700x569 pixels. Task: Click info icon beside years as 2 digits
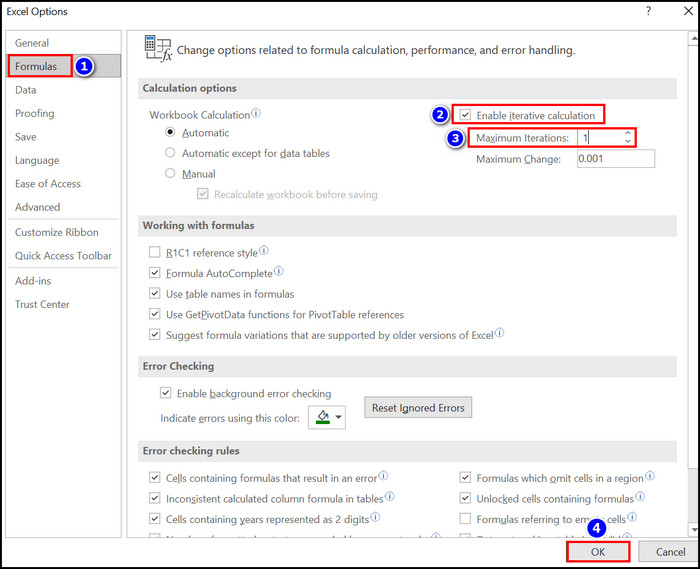(375, 517)
